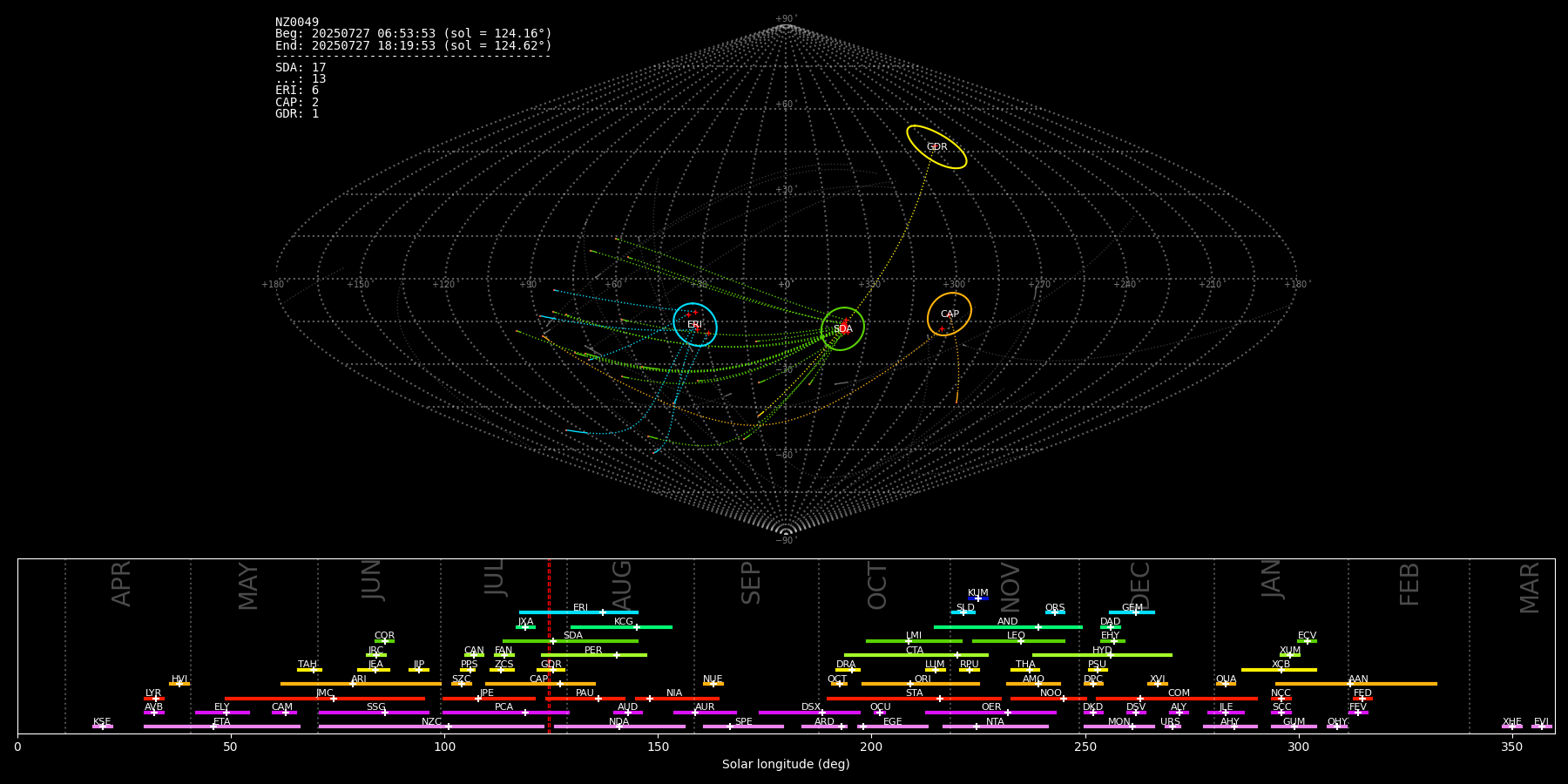Click the ARI orange shower bar
This screenshot has height=784, width=1568.
(x=361, y=684)
